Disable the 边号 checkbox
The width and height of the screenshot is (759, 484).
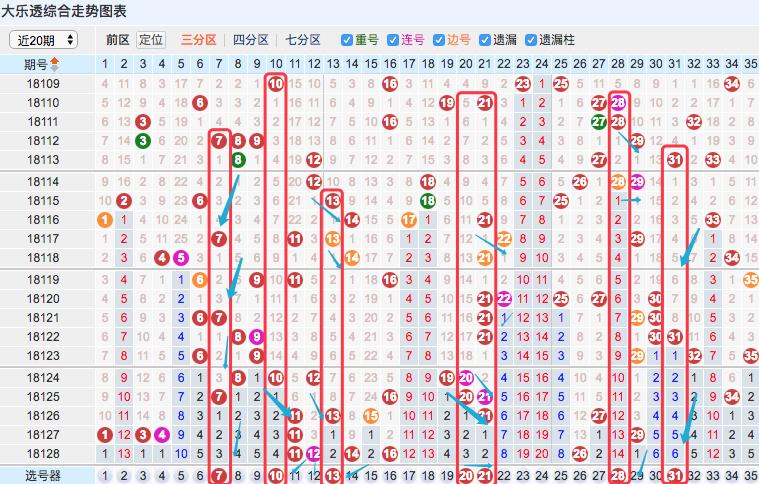click(x=439, y=40)
